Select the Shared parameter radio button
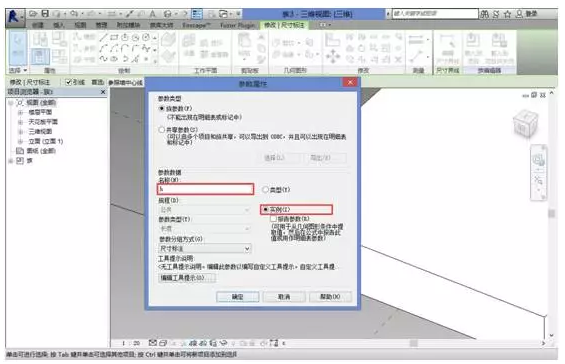The width and height of the screenshot is (565, 364). click(x=162, y=129)
